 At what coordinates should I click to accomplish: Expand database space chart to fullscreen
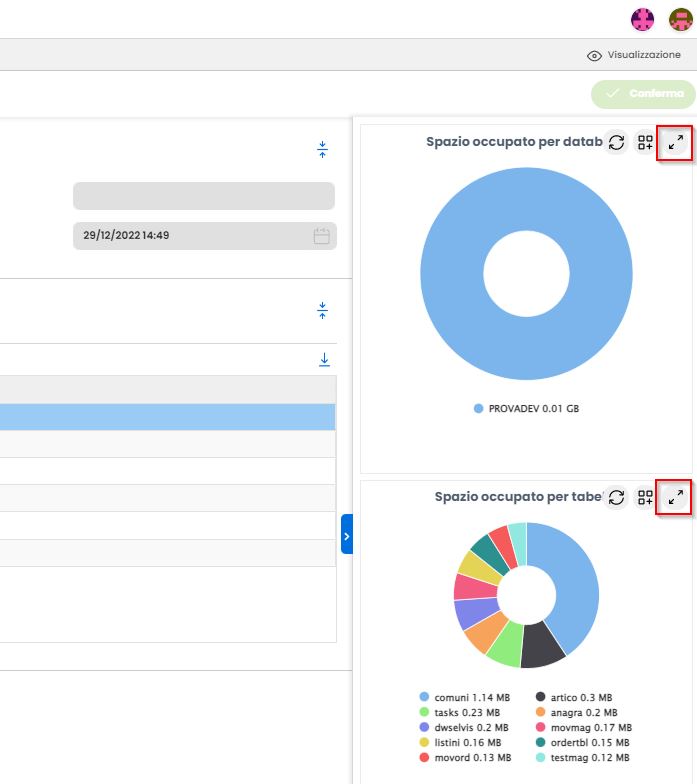click(x=676, y=142)
